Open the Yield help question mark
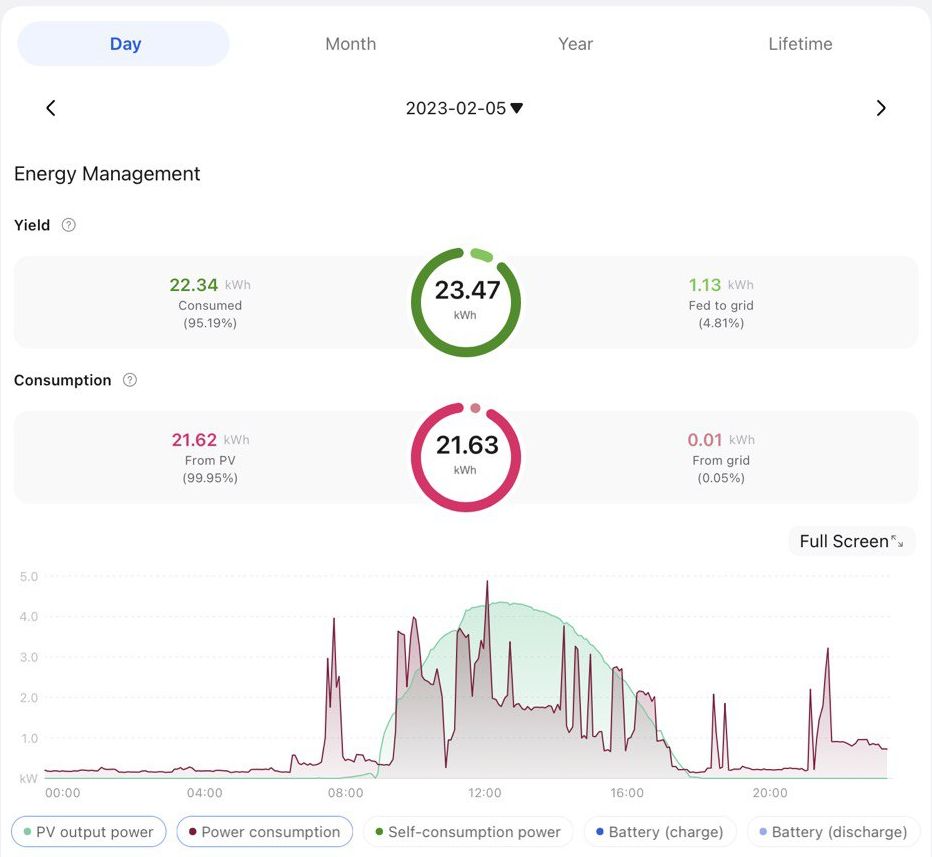The image size is (932, 857). click(x=69, y=225)
